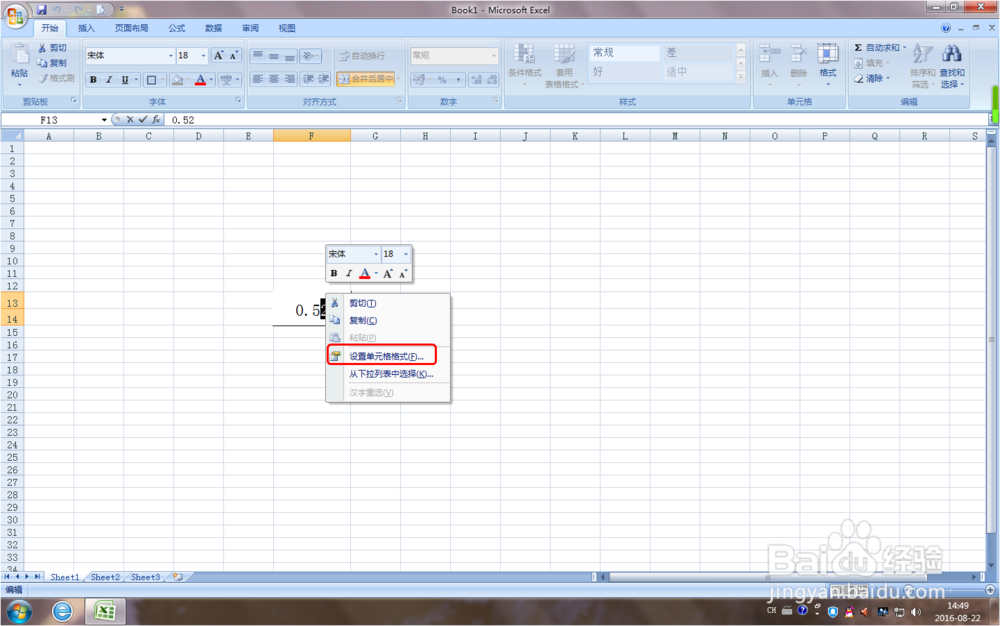Switch to the 插入 ribbon tab
This screenshot has height=626, width=1000.
click(86, 28)
